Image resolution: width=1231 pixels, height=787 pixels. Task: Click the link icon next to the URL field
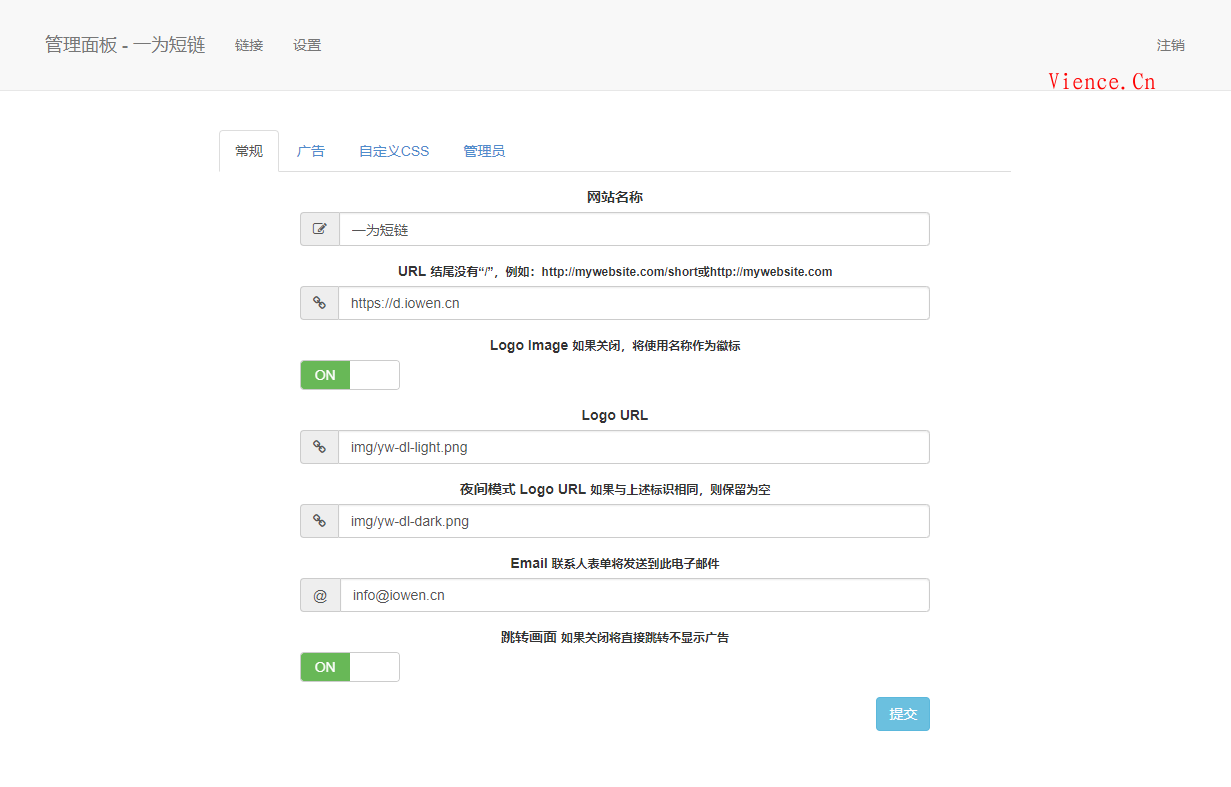pos(319,303)
